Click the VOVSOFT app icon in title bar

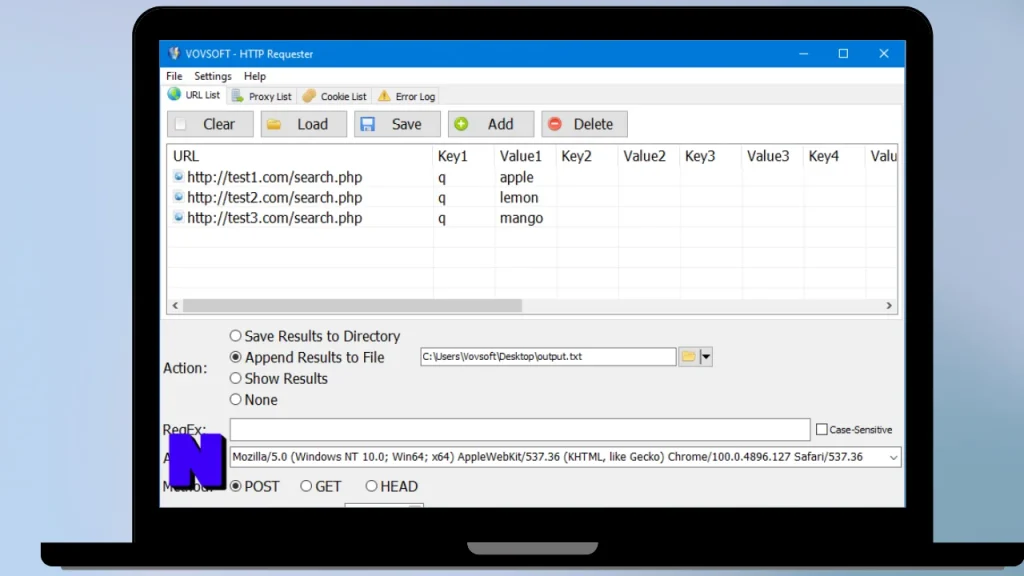pos(174,54)
